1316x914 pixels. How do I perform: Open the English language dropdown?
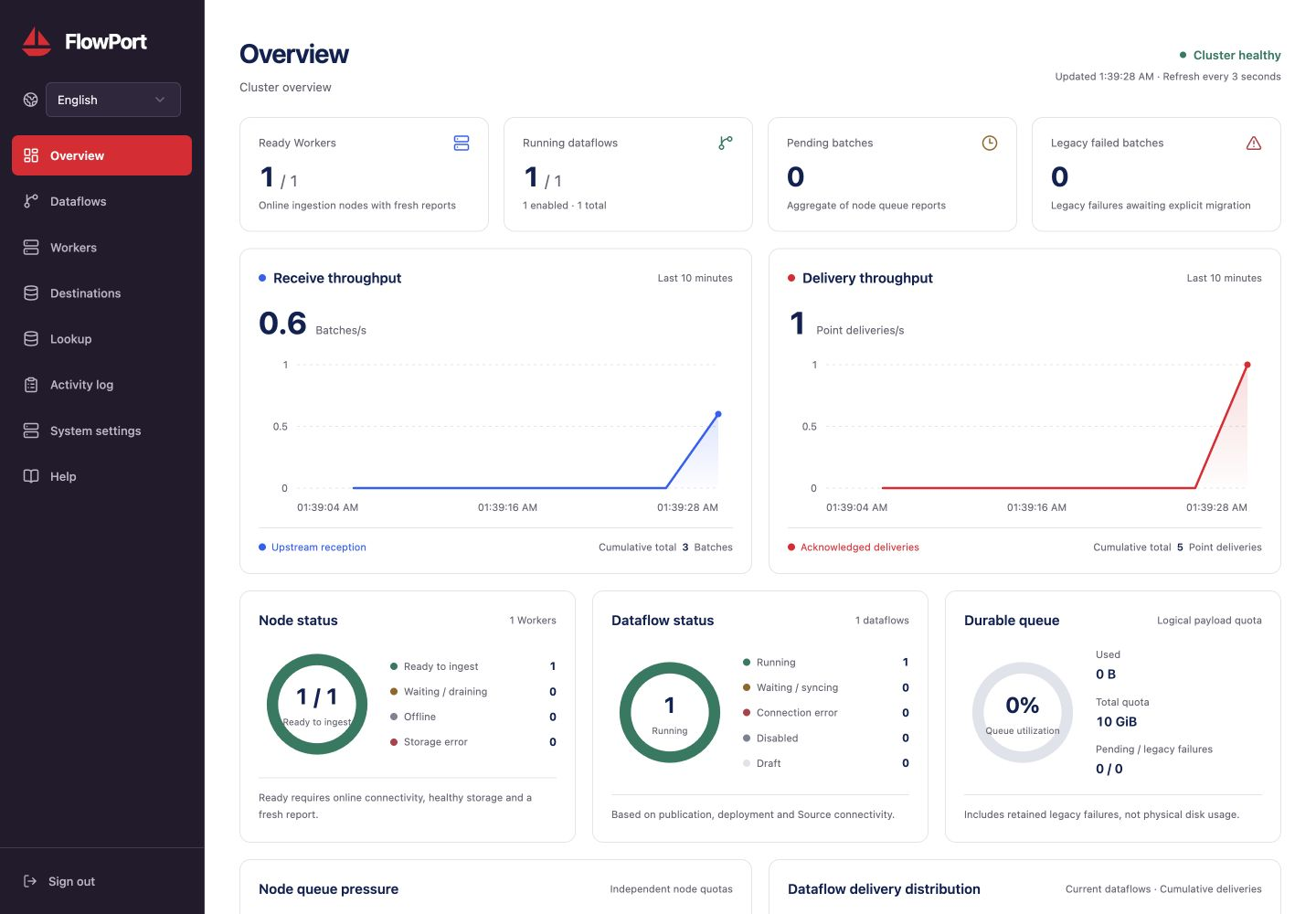pyautogui.click(x=113, y=100)
